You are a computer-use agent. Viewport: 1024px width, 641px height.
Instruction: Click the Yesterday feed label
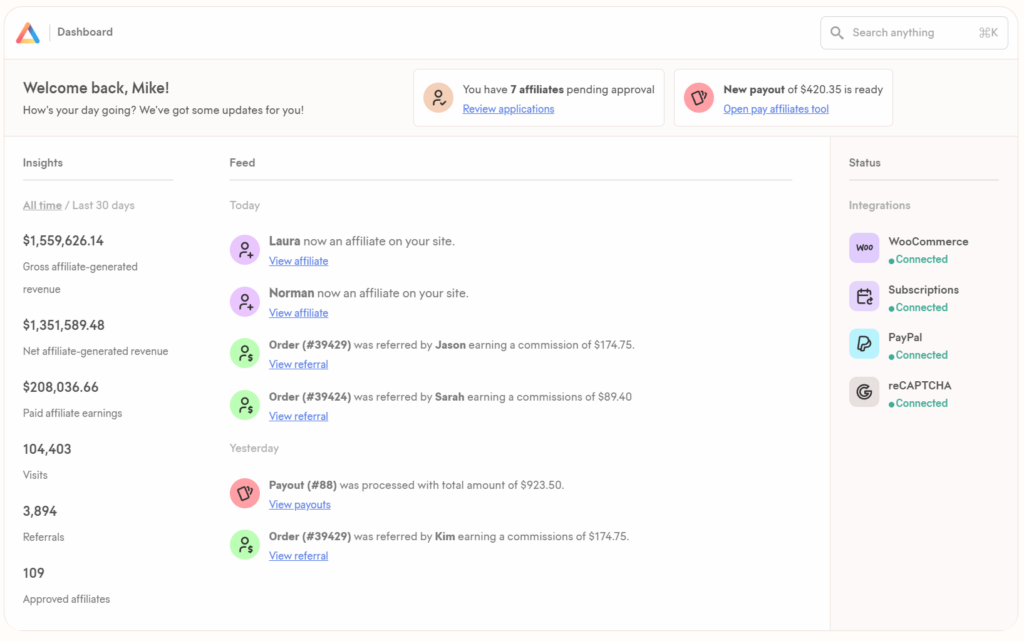coord(254,448)
